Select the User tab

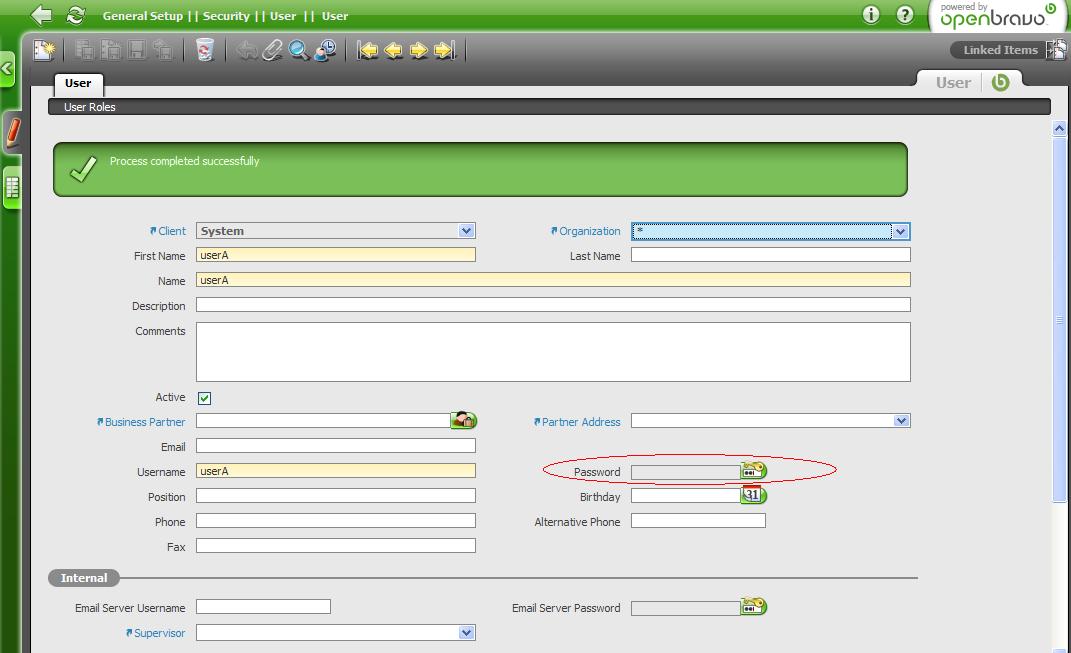(x=78, y=83)
